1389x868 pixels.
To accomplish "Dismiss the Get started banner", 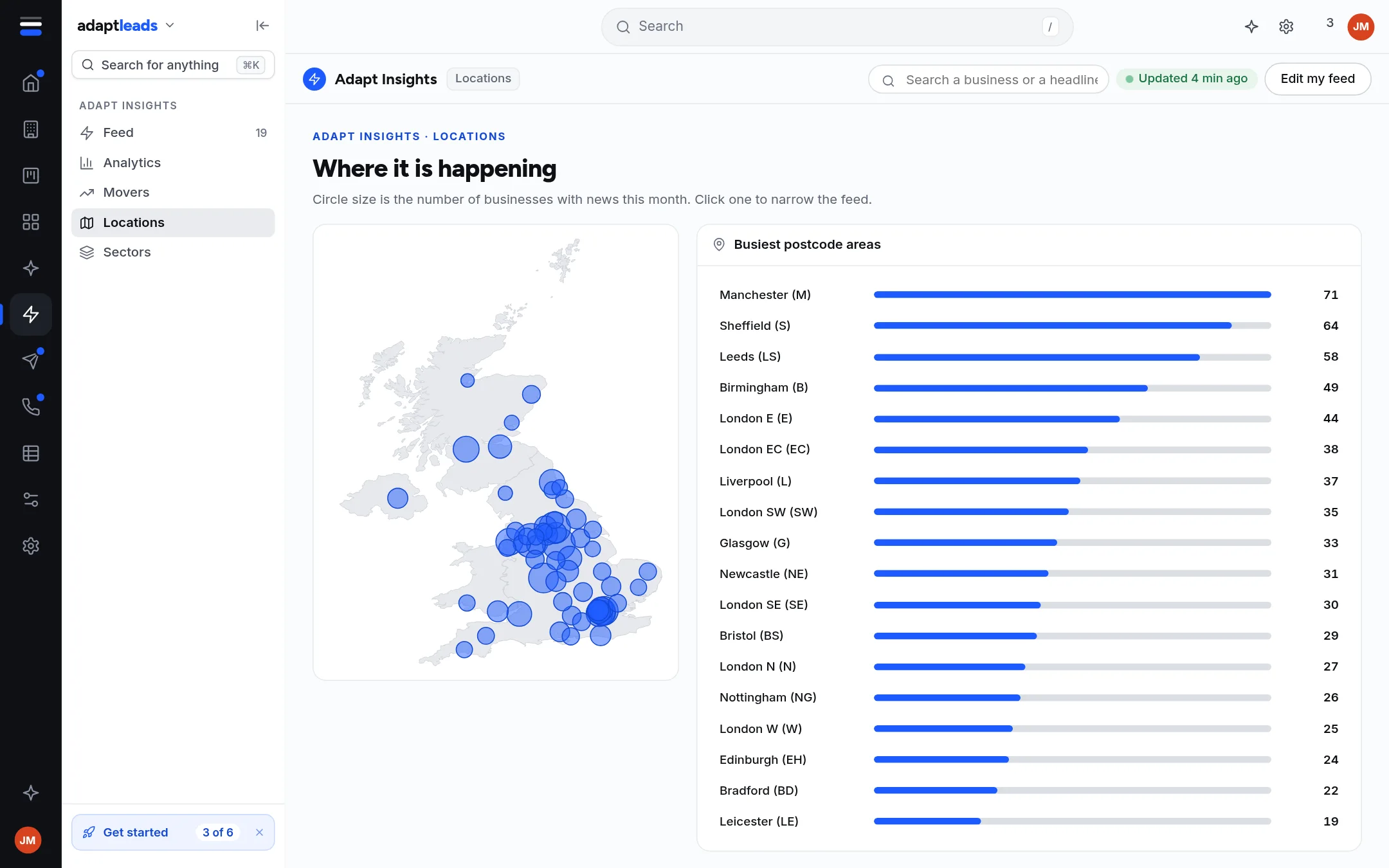I will click(x=259, y=833).
